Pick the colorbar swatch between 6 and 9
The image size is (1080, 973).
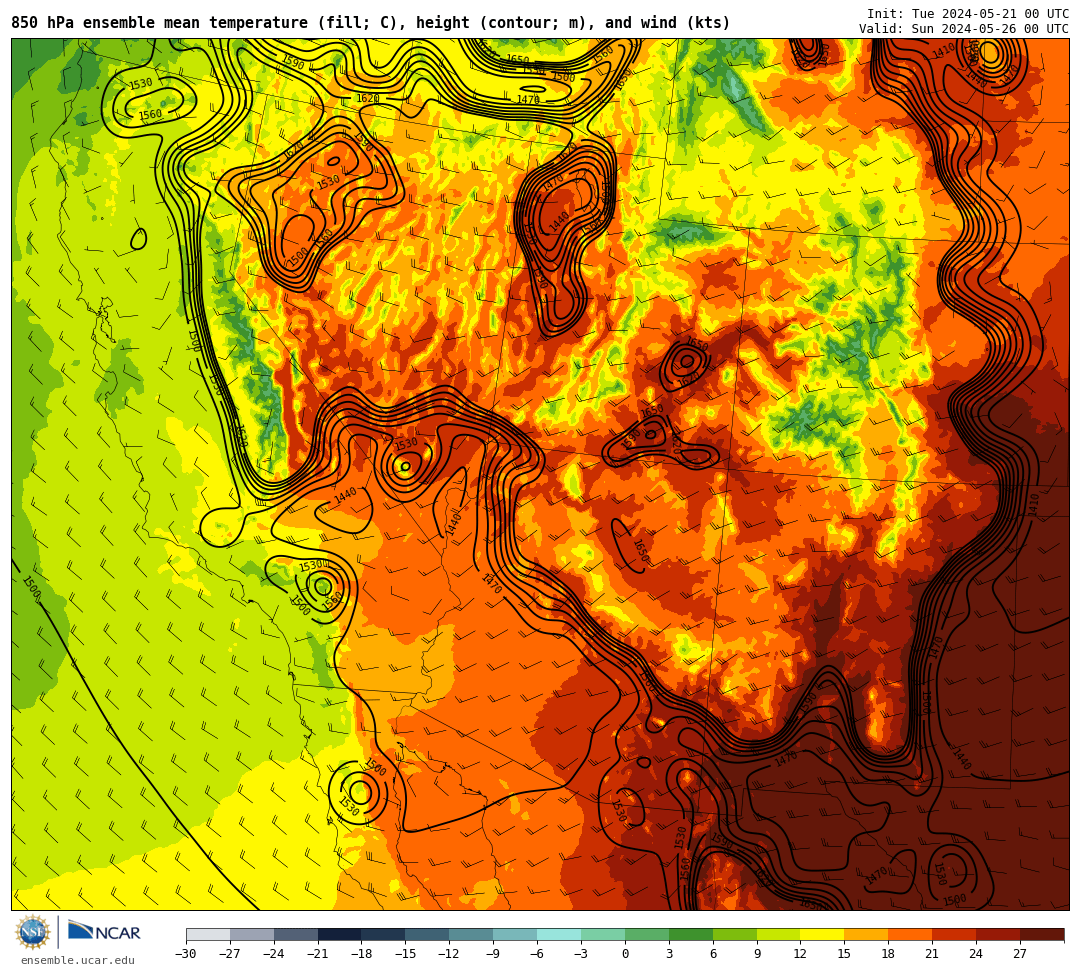tap(735, 934)
